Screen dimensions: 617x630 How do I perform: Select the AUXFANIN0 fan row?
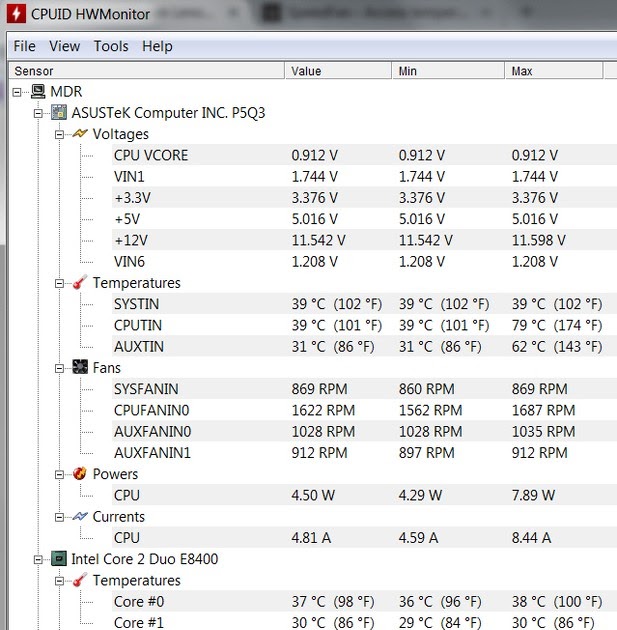tap(364, 431)
